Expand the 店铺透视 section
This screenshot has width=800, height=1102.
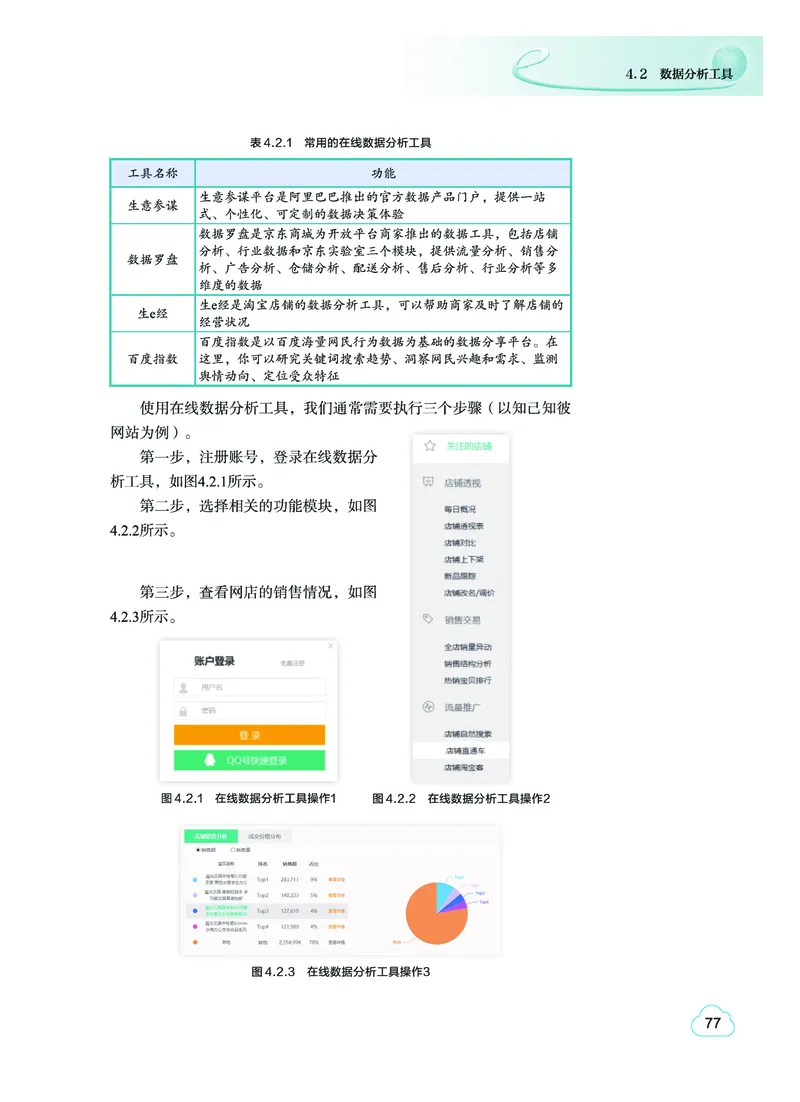click(462, 482)
